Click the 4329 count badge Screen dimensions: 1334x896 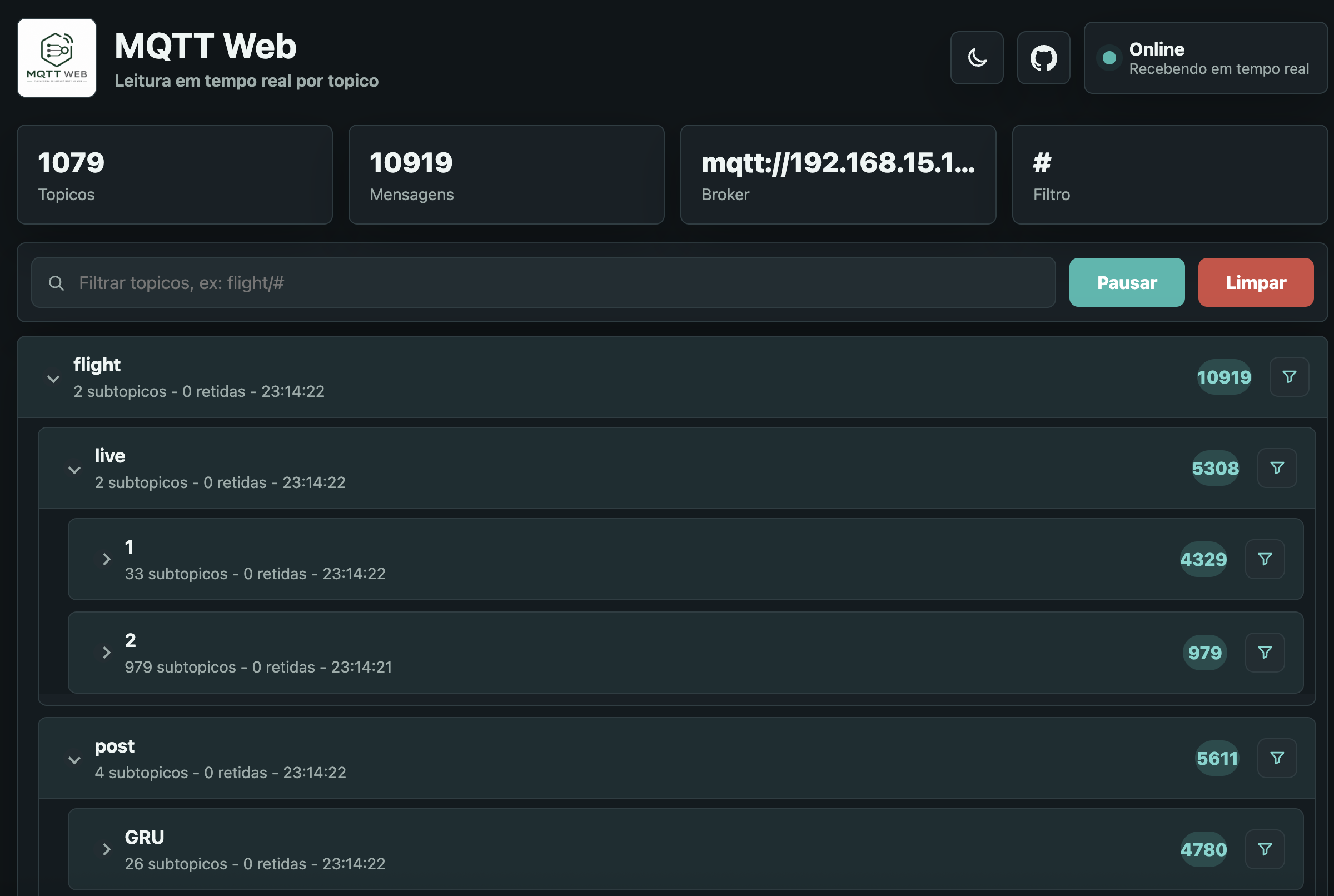pos(1203,559)
